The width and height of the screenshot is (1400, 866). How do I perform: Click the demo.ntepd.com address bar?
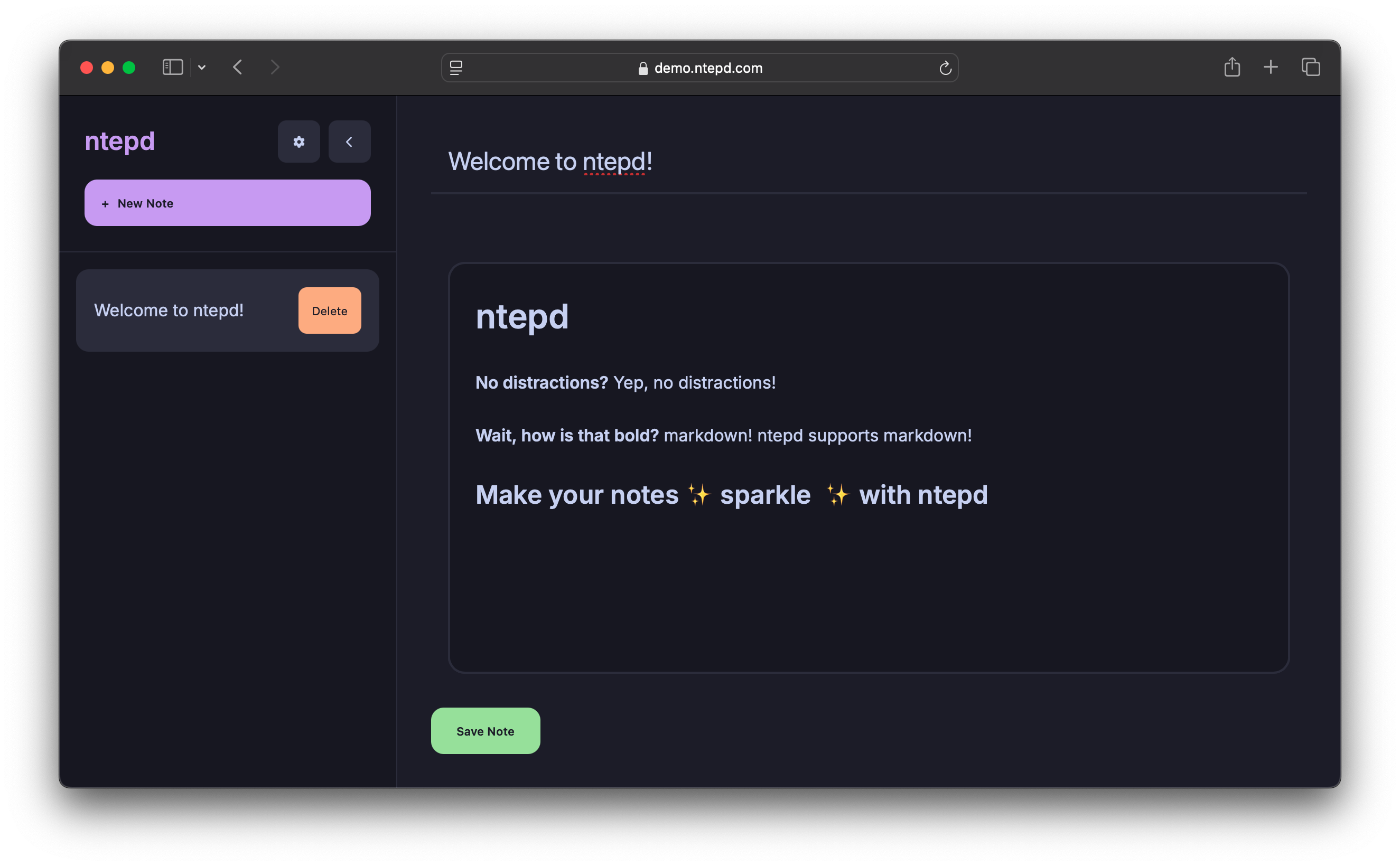pos(699,68)
